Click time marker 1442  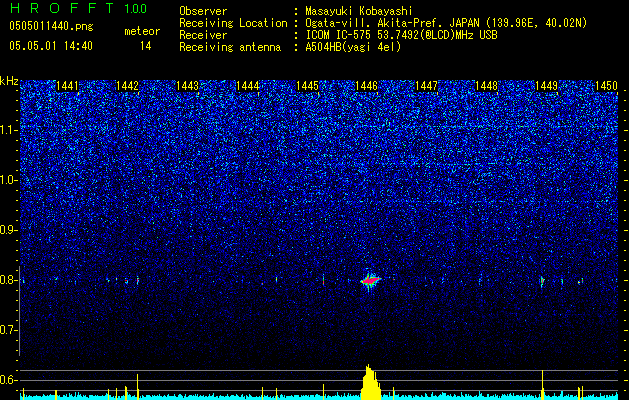coord(127,86)
